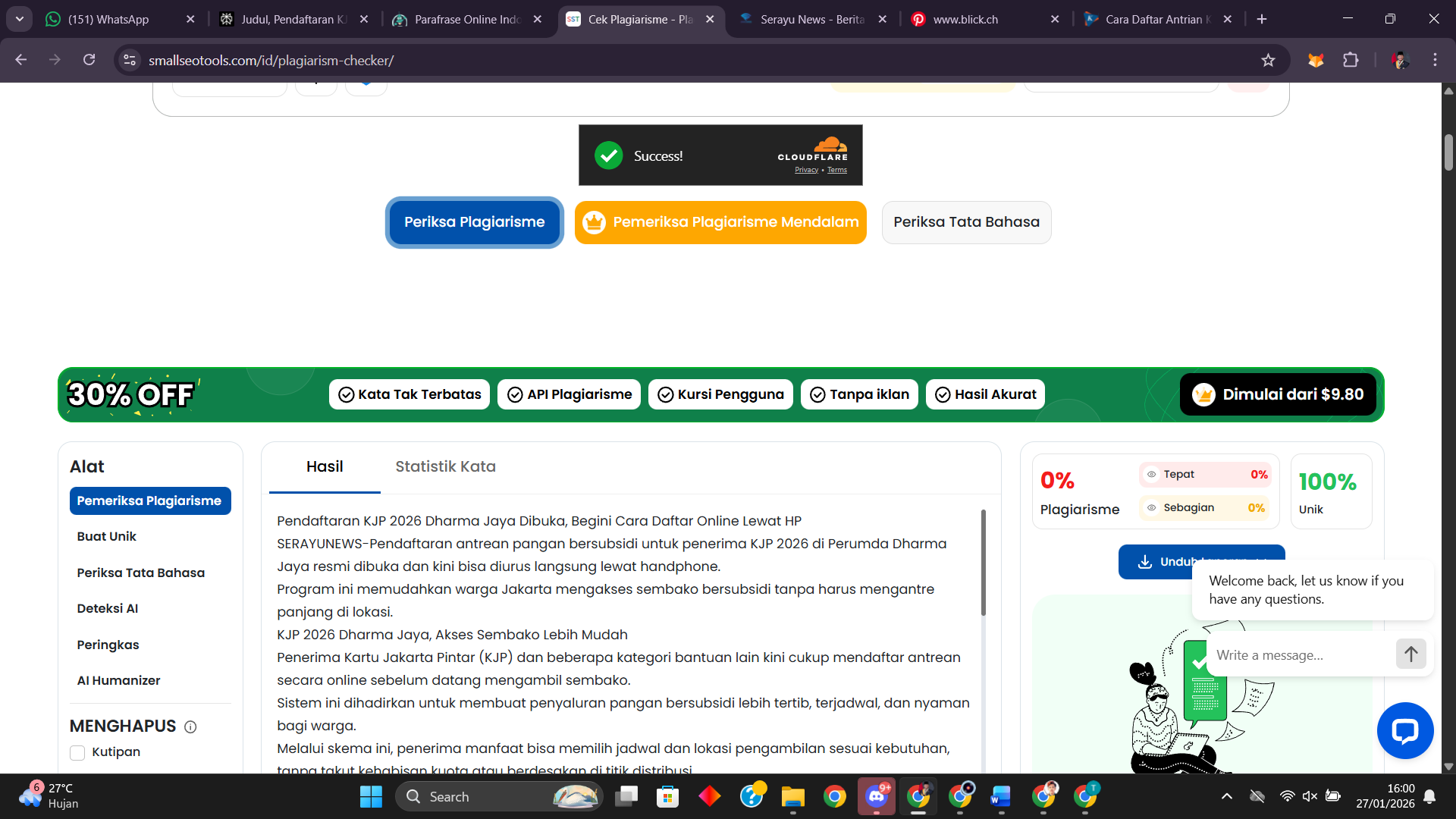Toggle the eye icon next to Tepat
This screenshot has height=819, width=1456.
(x=1151, y=475)
